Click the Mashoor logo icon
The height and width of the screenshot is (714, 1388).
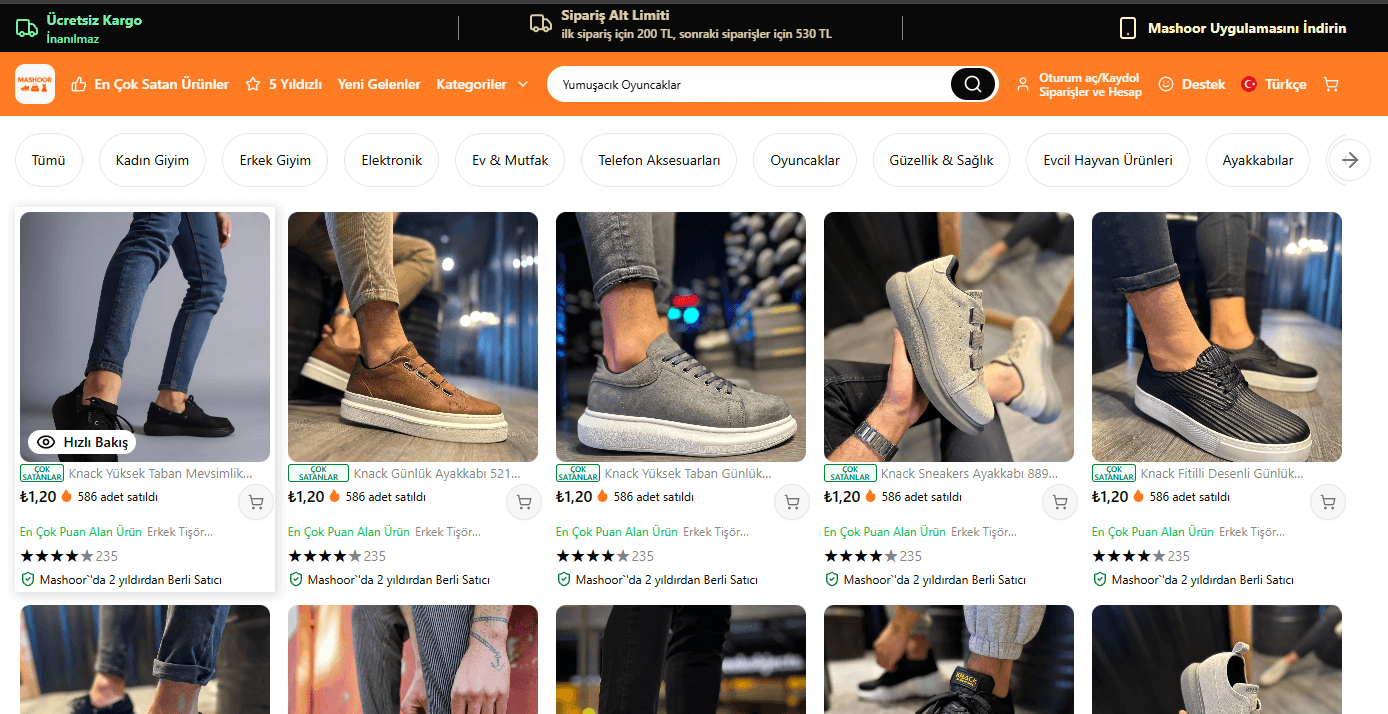[35, 84]
